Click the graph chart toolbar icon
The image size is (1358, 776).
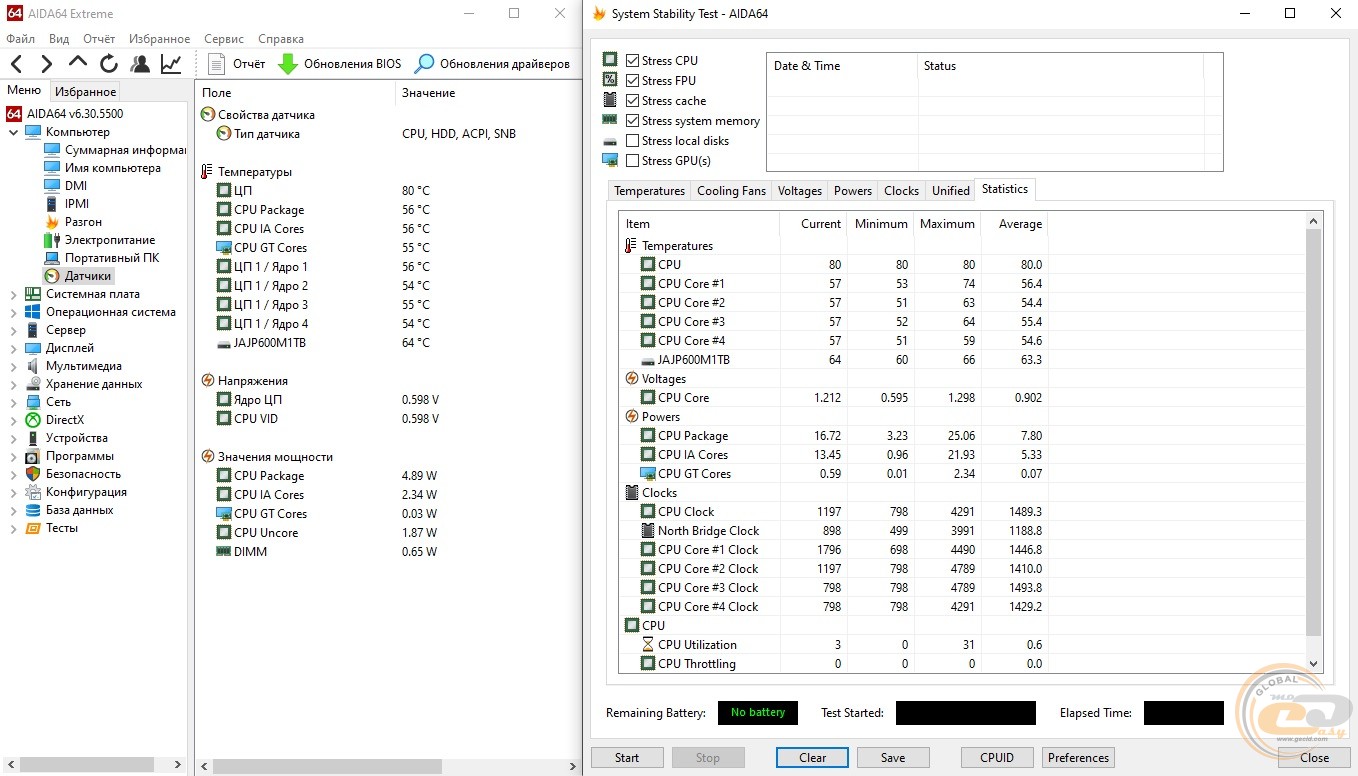[171, 64]
